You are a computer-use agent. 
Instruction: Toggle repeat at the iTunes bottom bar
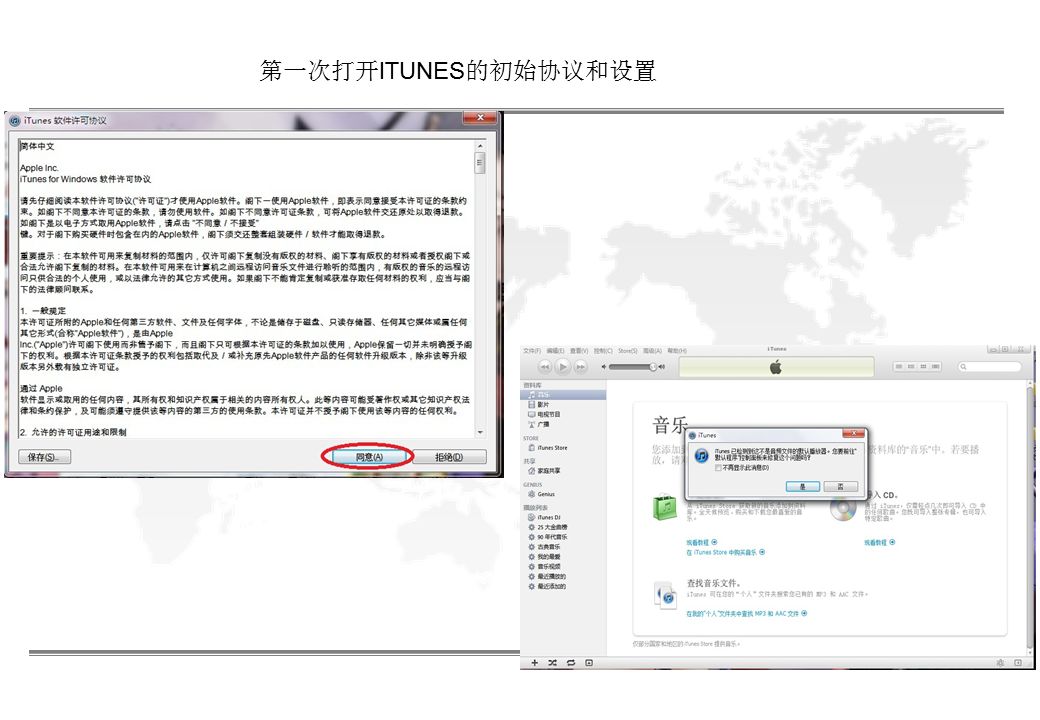click(570, 663)
